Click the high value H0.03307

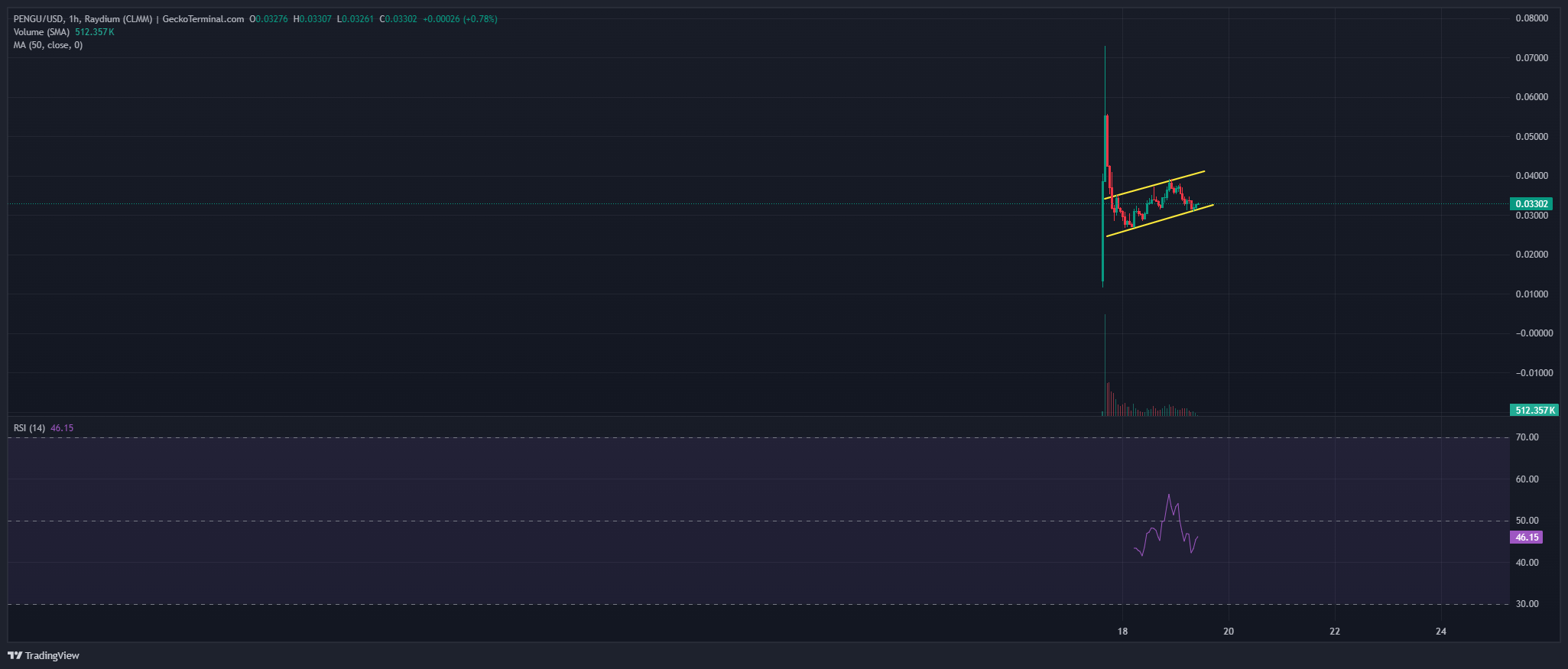(x=313, y=18)
